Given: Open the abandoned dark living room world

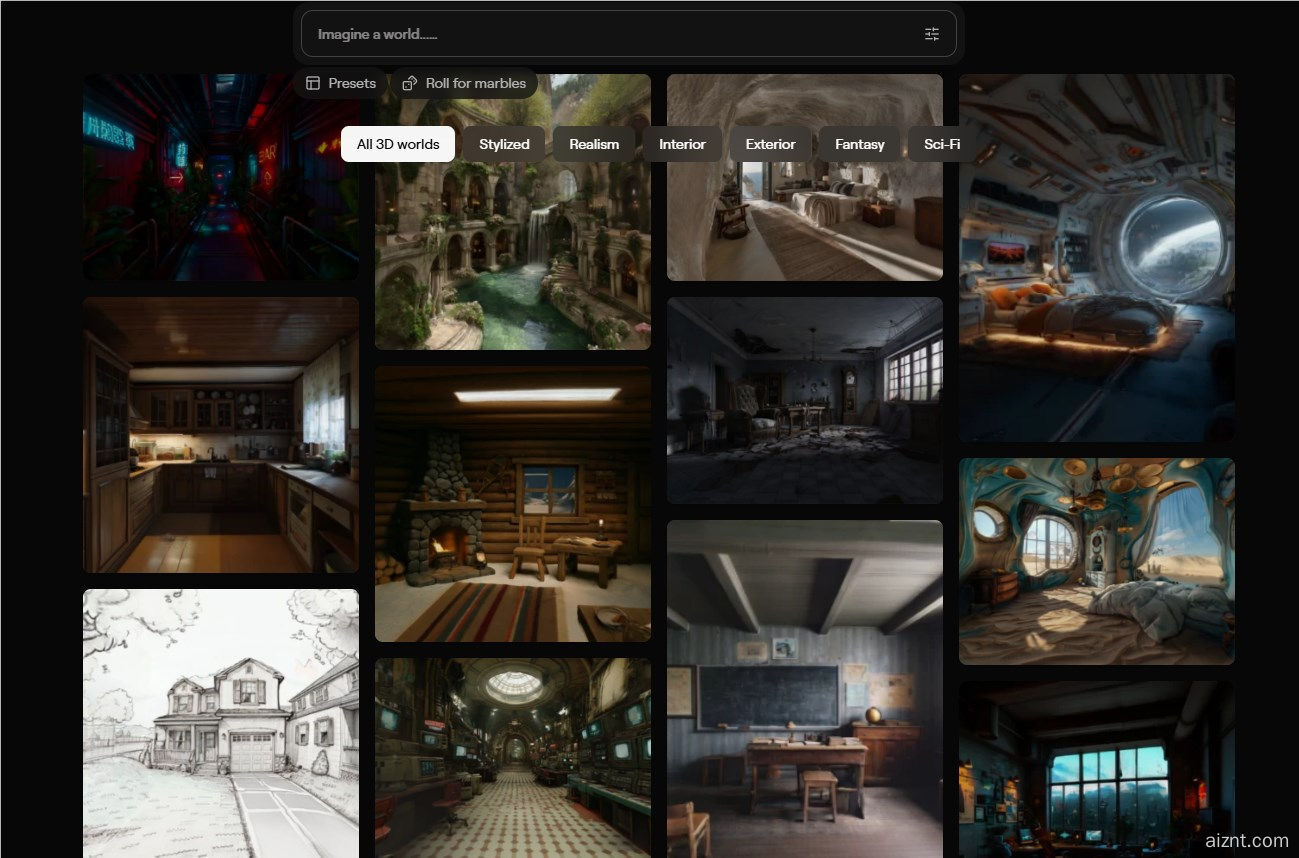Looking at the screenshot, I should pyautogui.click(x=804, y=400).
